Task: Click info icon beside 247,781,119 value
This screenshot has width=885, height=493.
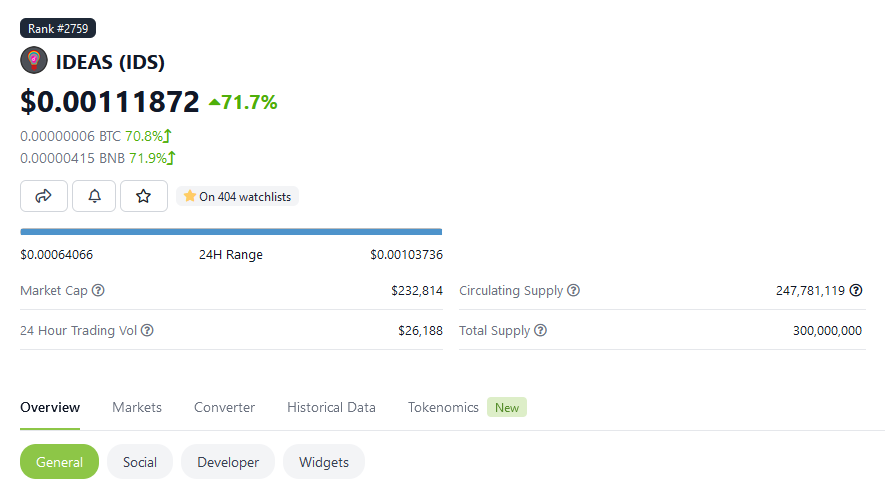Action: [x=856, y=290]
